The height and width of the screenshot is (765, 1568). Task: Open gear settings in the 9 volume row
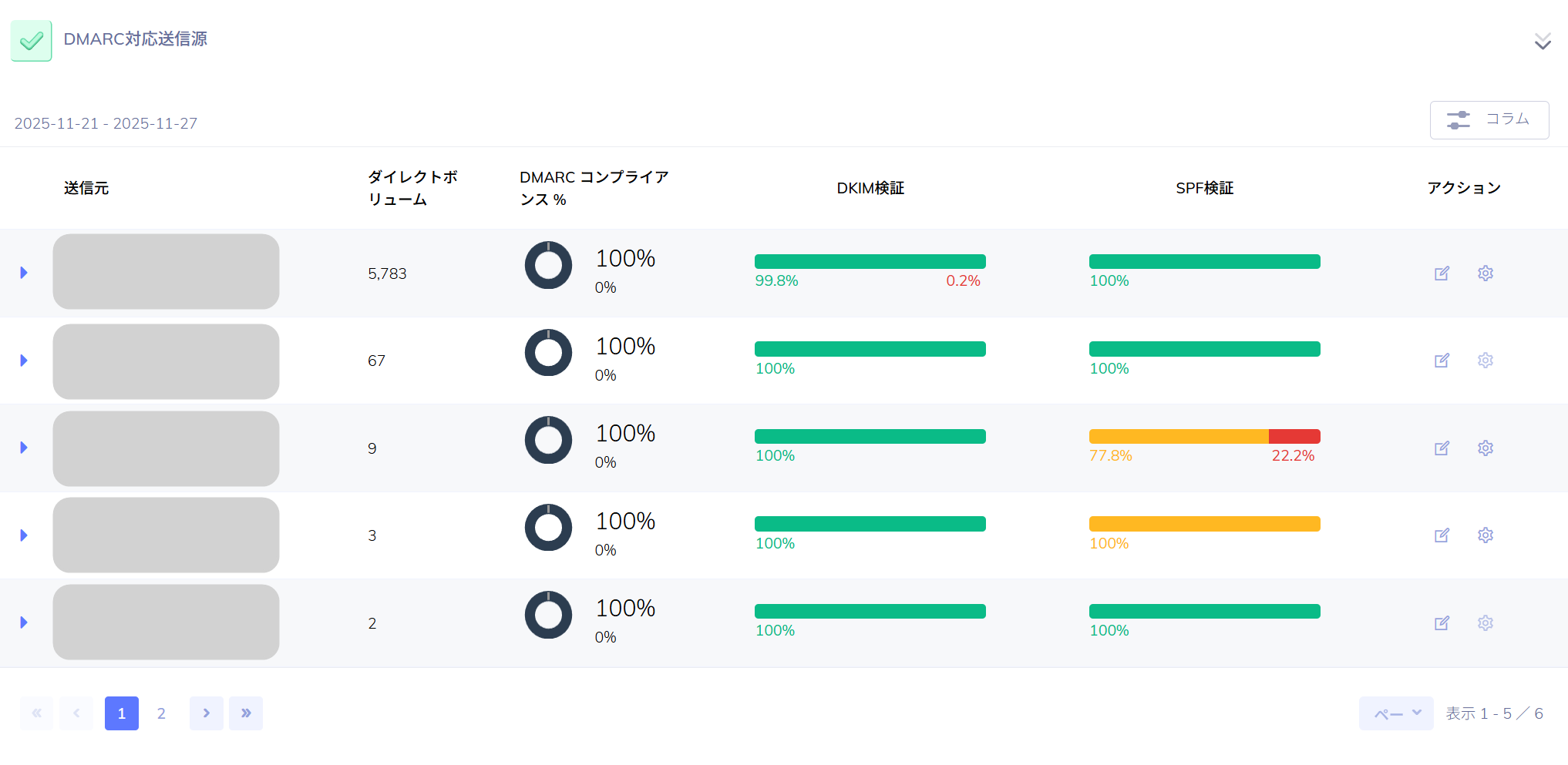coord(1486,448)
